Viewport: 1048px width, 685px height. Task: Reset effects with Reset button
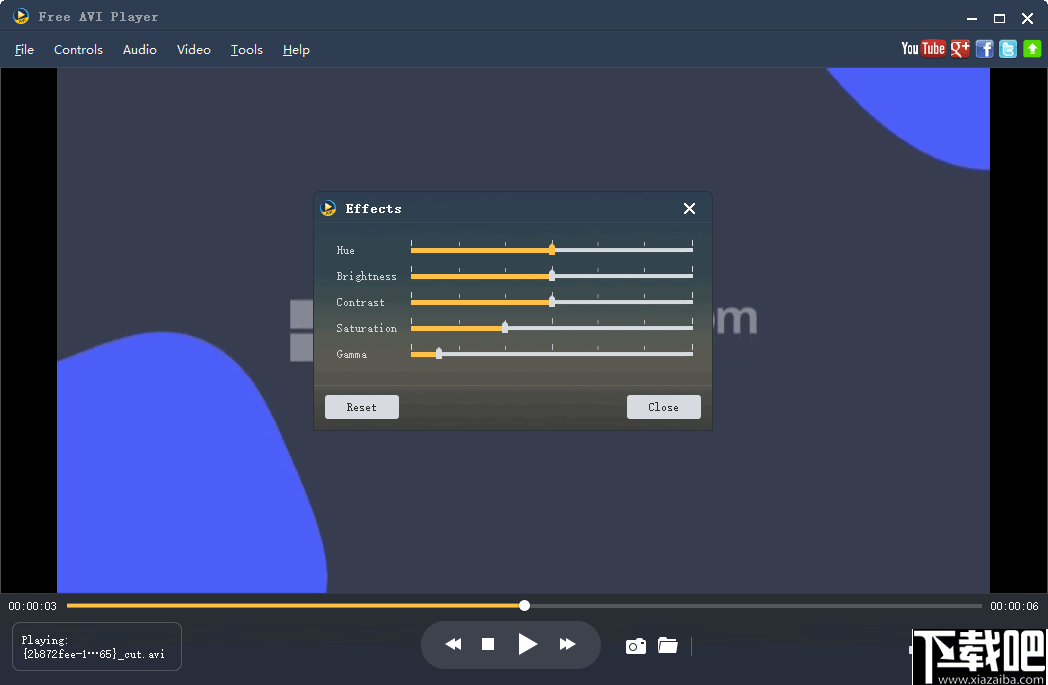pyautogui.click(x=361, y=407)
